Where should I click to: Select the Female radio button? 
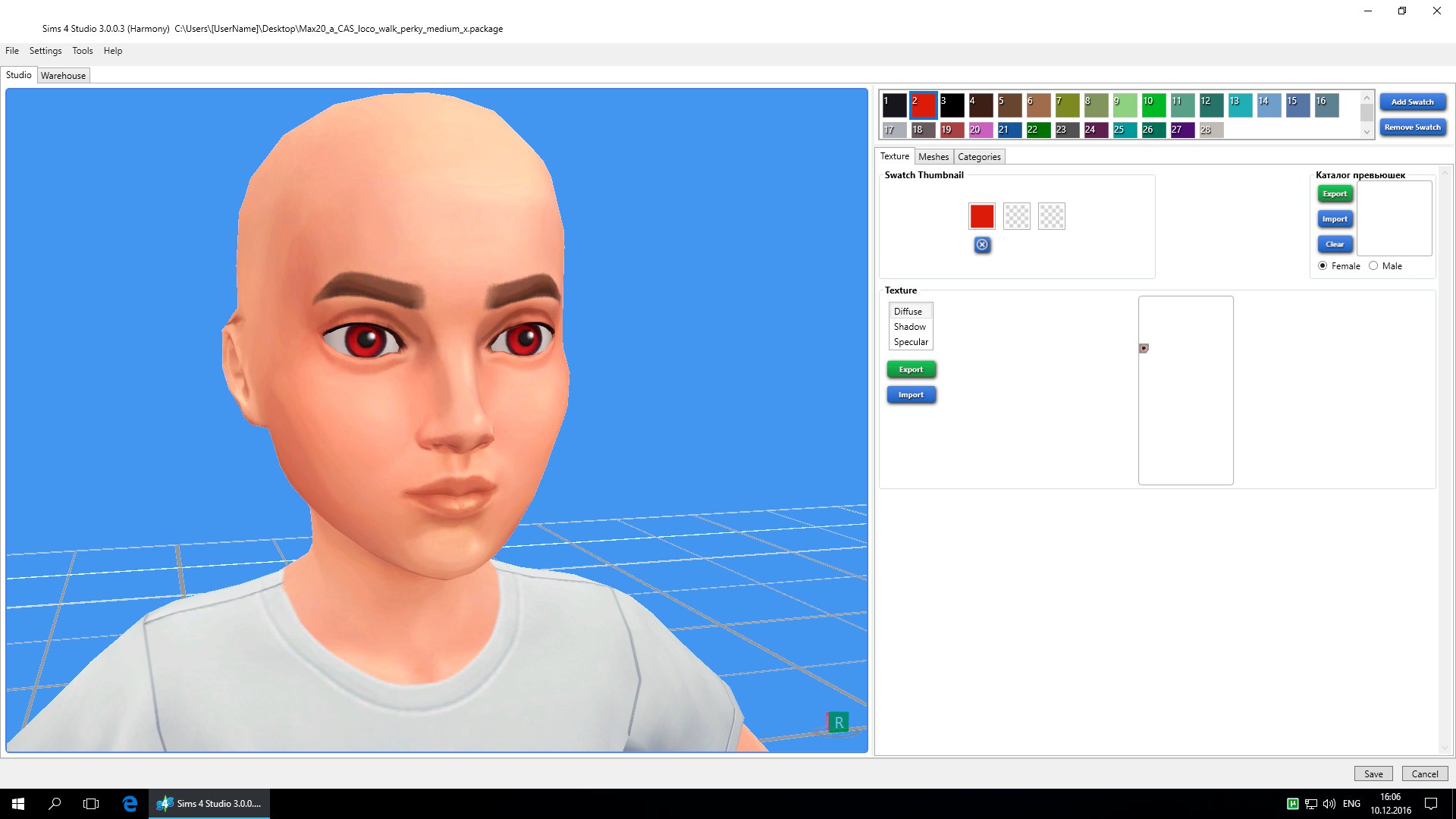(1323, 266)
